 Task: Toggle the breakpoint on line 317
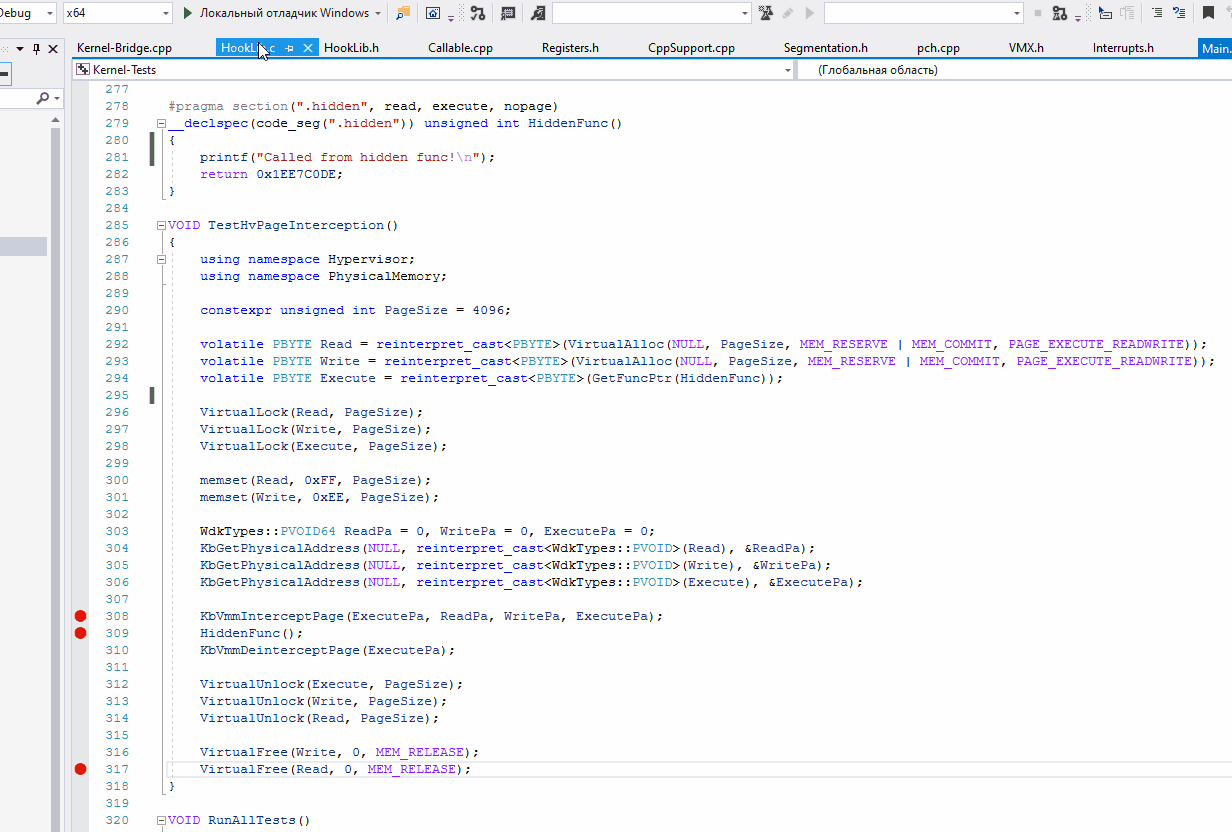click(80, 769)
